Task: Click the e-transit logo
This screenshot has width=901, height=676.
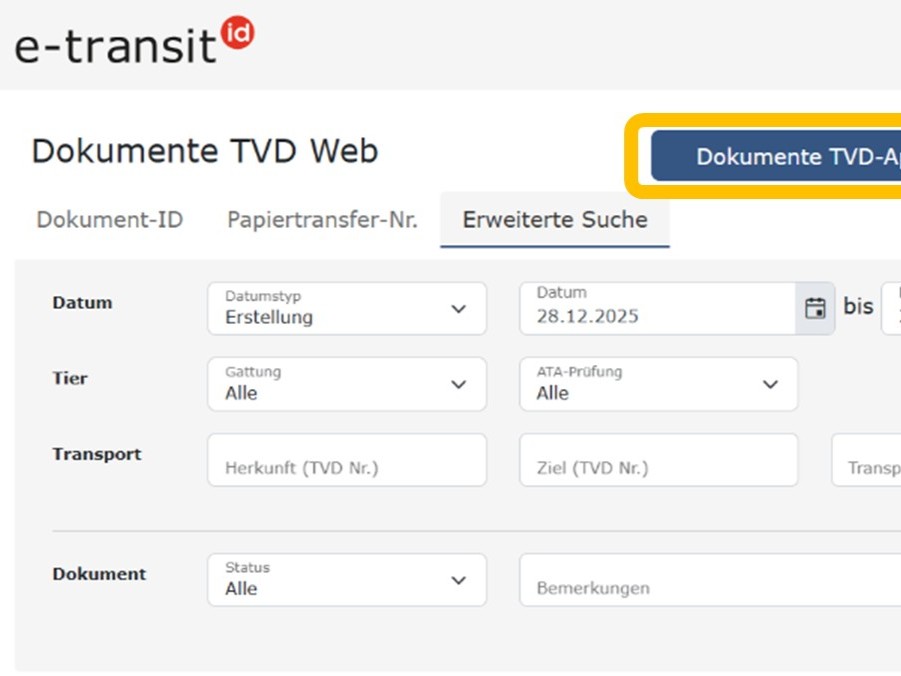Action: (x=115, y=44)
